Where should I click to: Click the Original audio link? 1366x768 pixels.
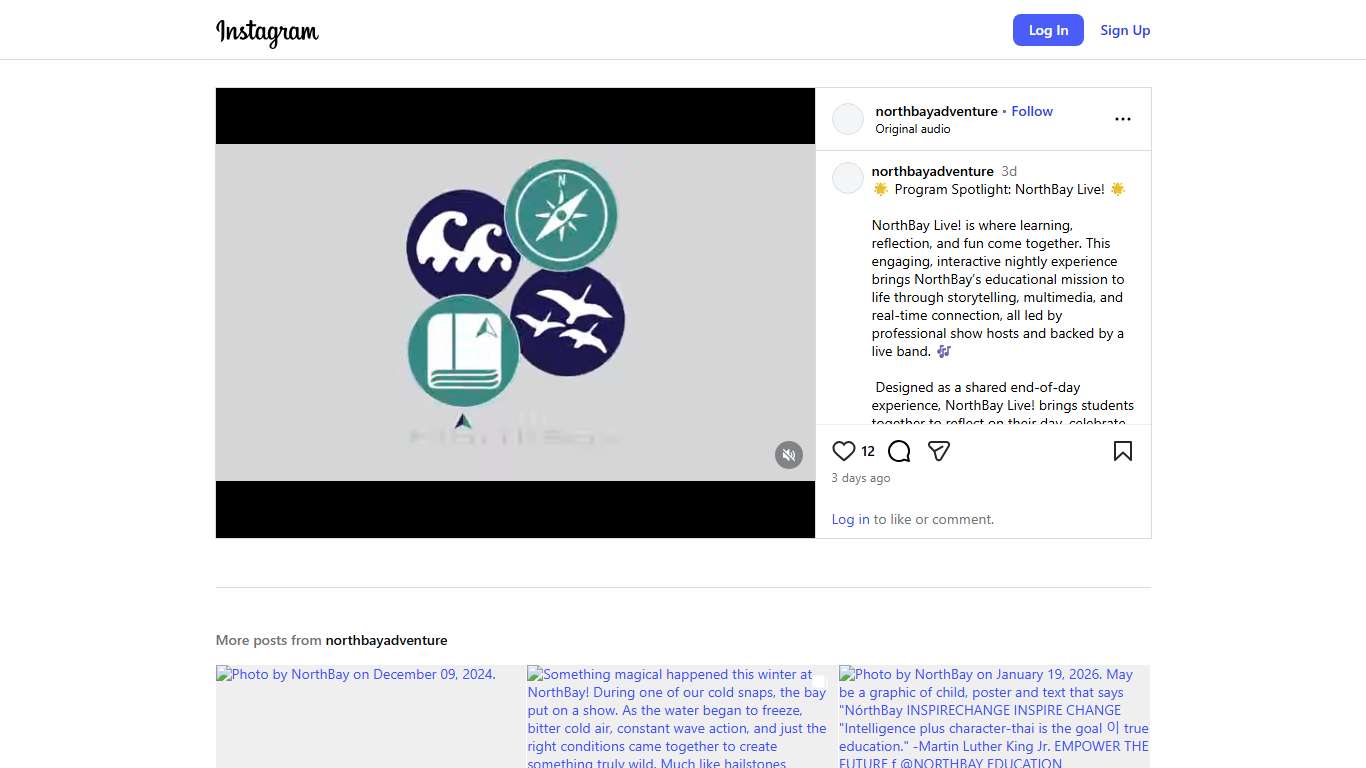913,129
